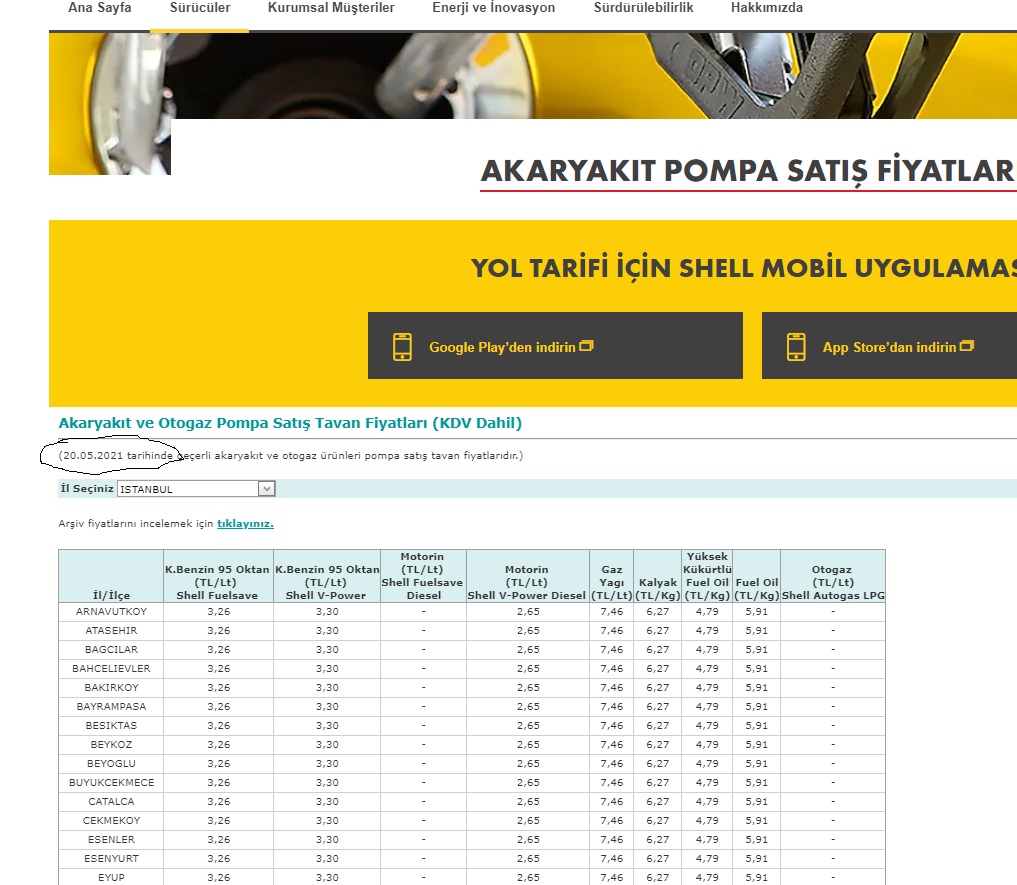Click 5,91 Fuel Oil price in CATALCA row
Screen dimensions: 1017x885
[x=757, y=801]
